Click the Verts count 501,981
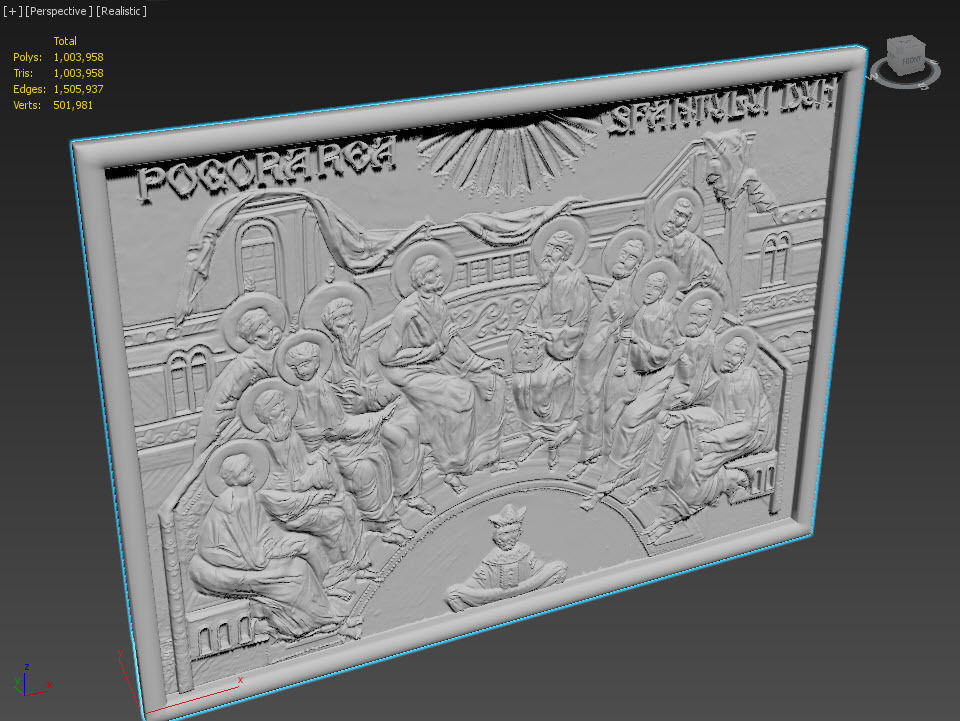The image size is (960, 721). point(73,105)
